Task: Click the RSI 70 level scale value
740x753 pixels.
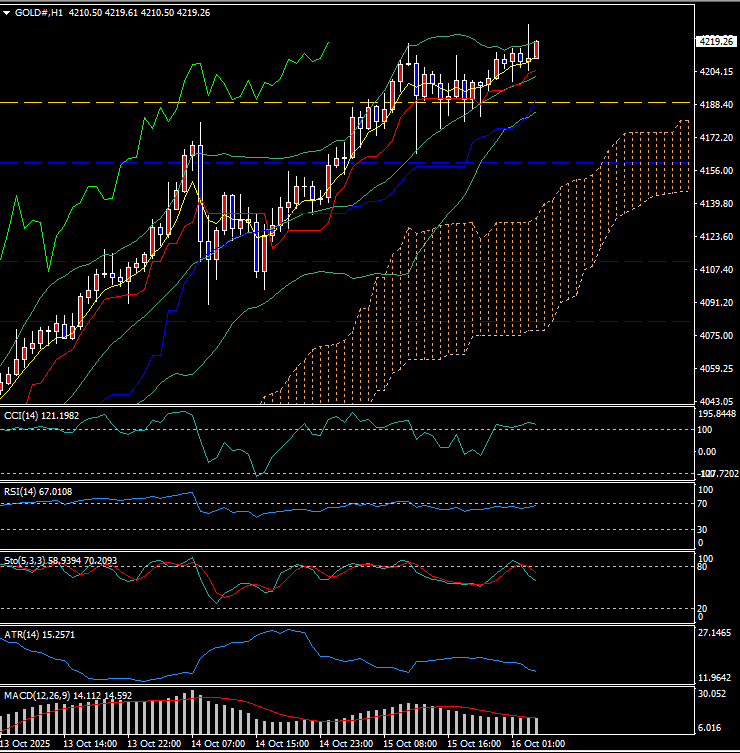Action: pos(704,505)
